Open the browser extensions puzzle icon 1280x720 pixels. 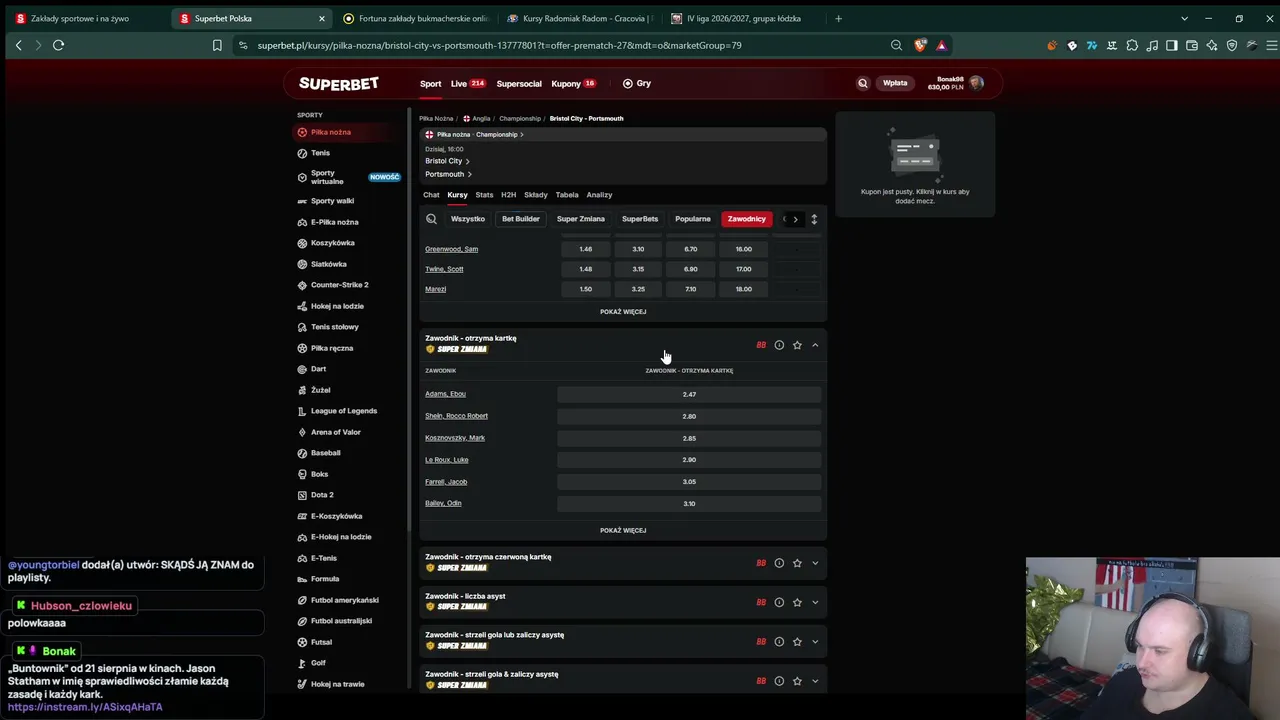coord(1132,45)
